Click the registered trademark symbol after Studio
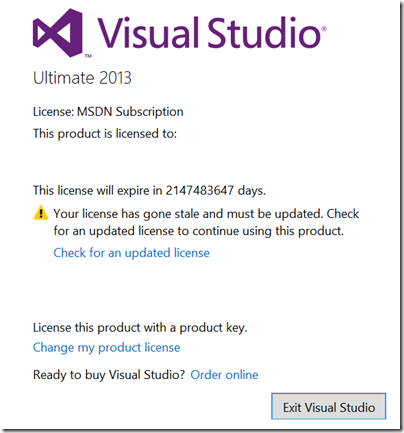Image resolution: width=404 pixels, height=433 pixels. (x=324, y=29)
